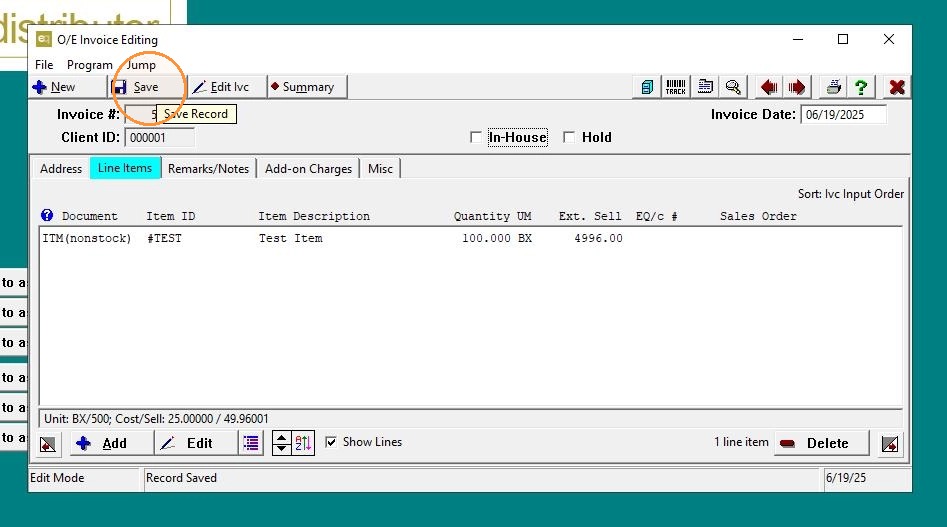The width and height of the screenshot is (947, 527).
Task: Click the Summary button
Action: [307, 87]
